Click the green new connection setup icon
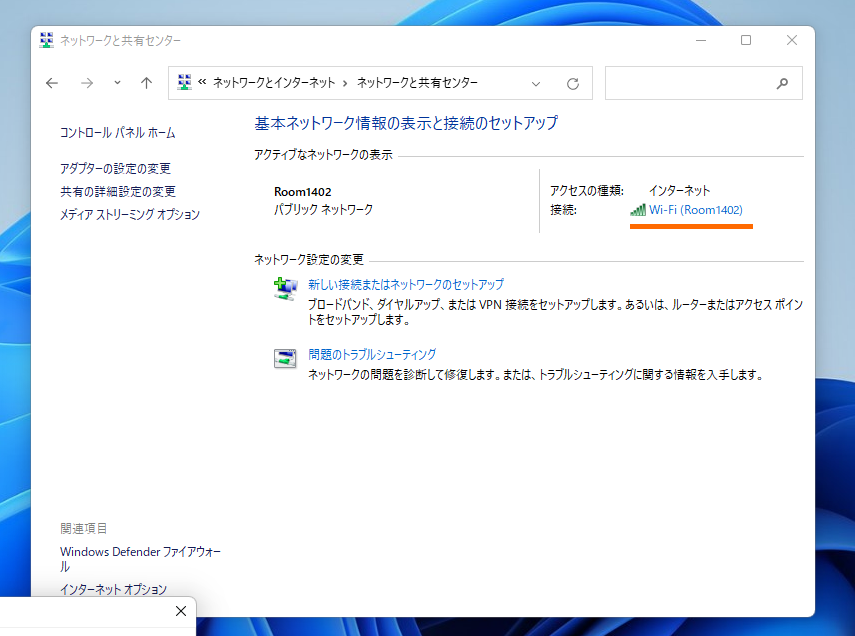This screenshot has width=855, height=636. click(x=284, y=289)
